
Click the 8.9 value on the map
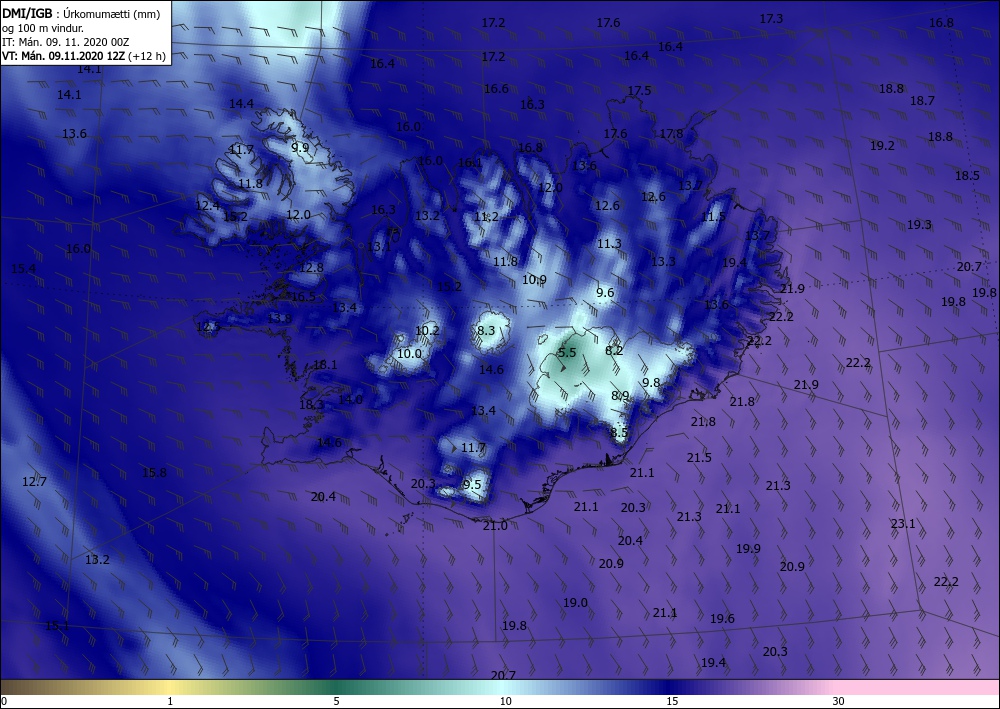pyautogui.click(x=620, y=396)
